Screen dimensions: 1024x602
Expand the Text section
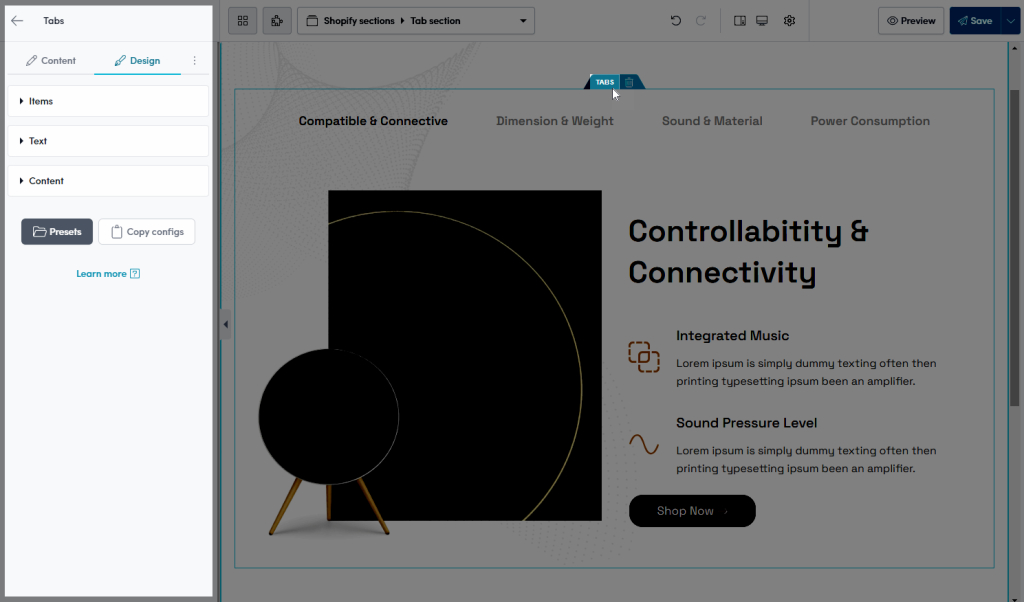108,141
